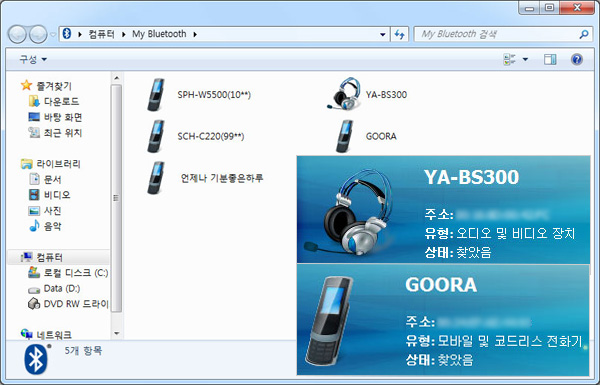The width and height of the screenshot is (600, 385).
Task: Click the navigation pane scrollbar thumb
Action: click(117, 198)
